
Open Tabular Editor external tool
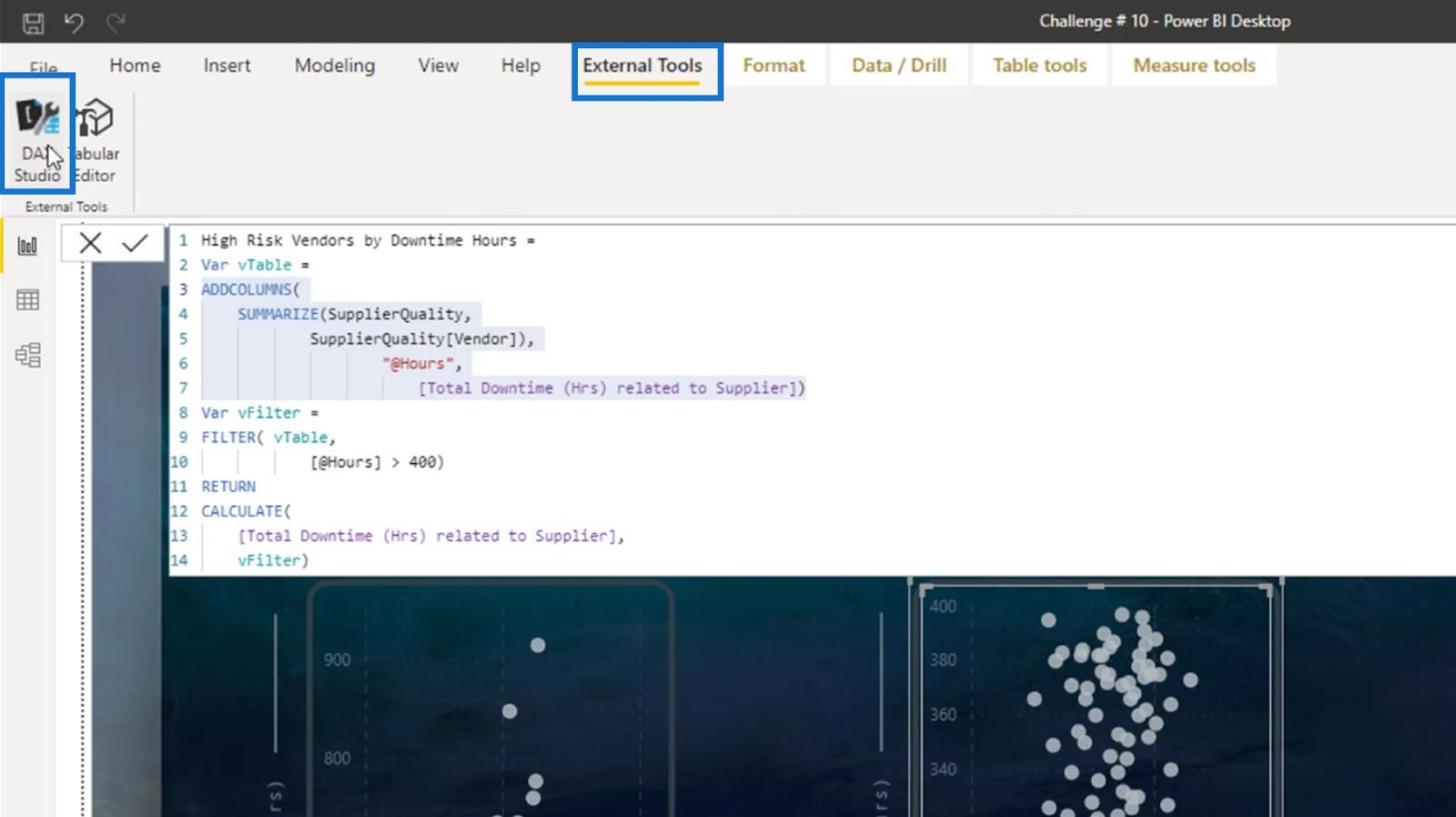96,141
